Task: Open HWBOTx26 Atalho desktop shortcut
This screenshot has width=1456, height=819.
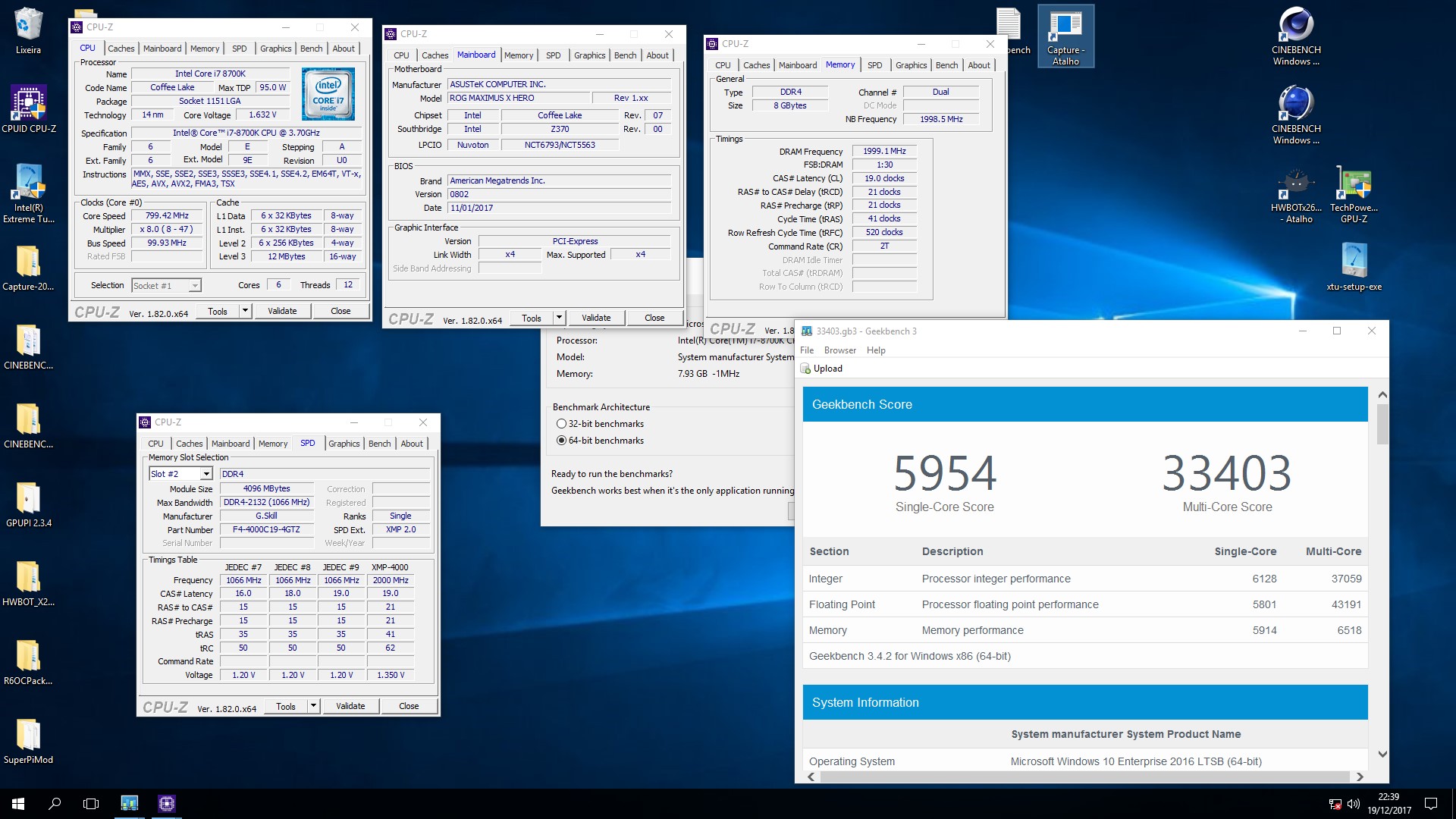Action: pos(1296,194)
